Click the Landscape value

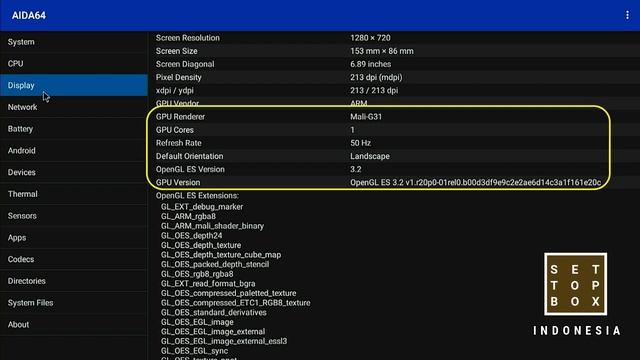(370, 156)
